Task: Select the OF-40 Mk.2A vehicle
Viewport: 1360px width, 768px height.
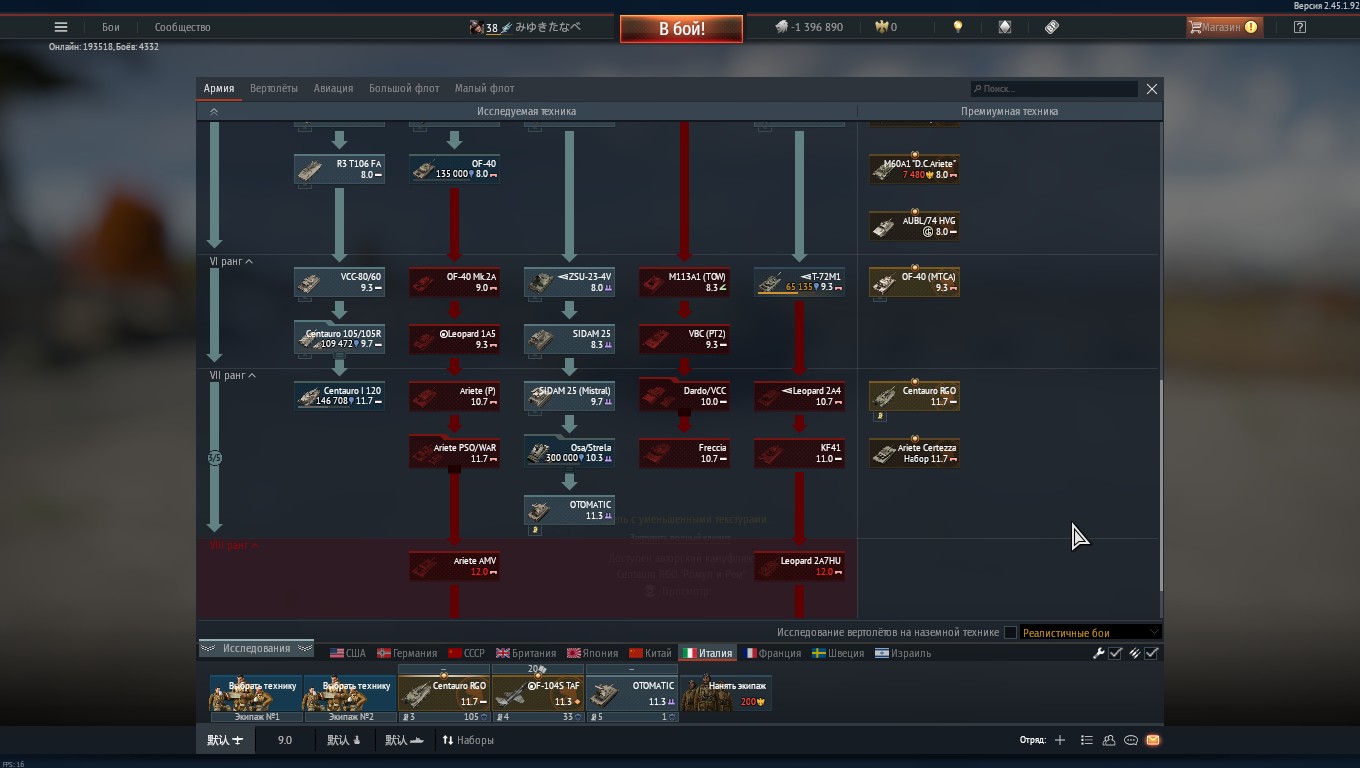Action: pyautogui.click(x=454, y=282)
